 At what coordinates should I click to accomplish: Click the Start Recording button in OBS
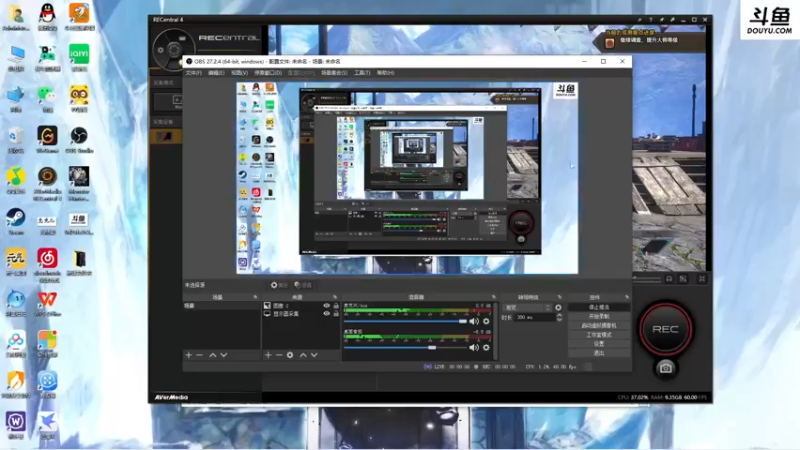(x=599, y=316)
